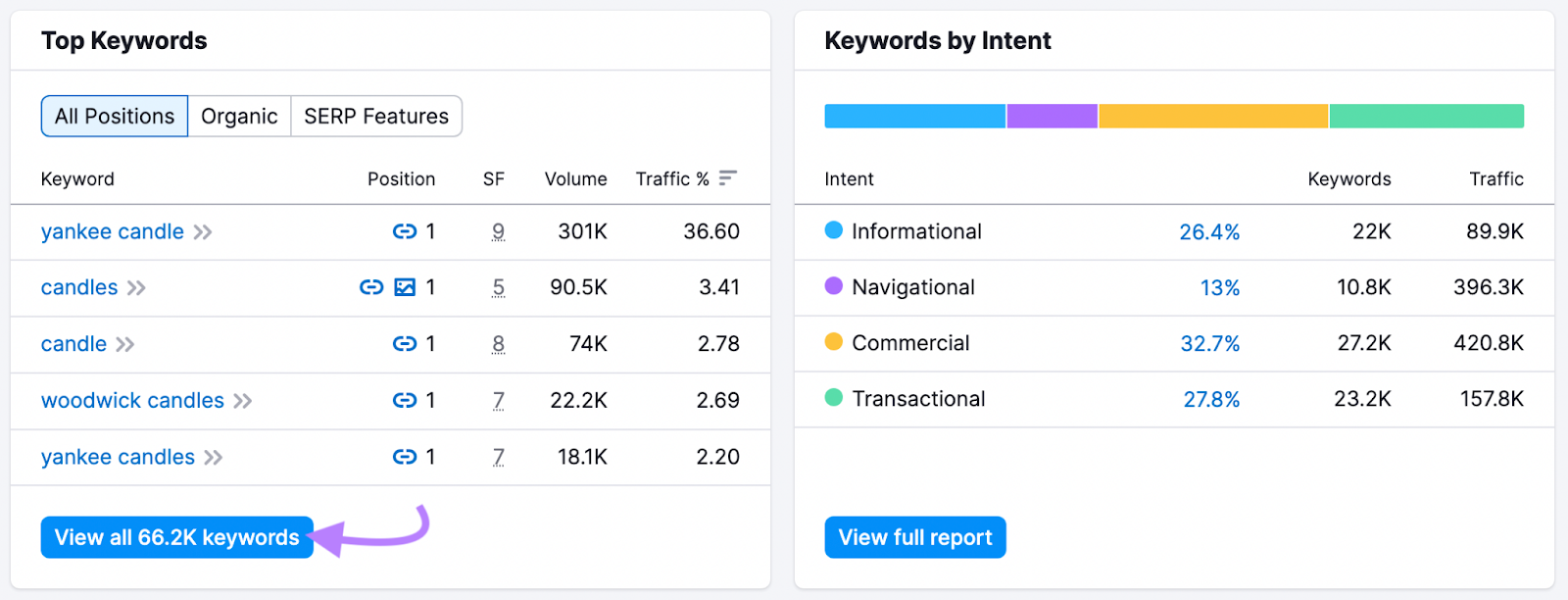Viewport: 1568px width, 600px height.
Task: Click the purple Navigational bar segment
Action: 1052,116
